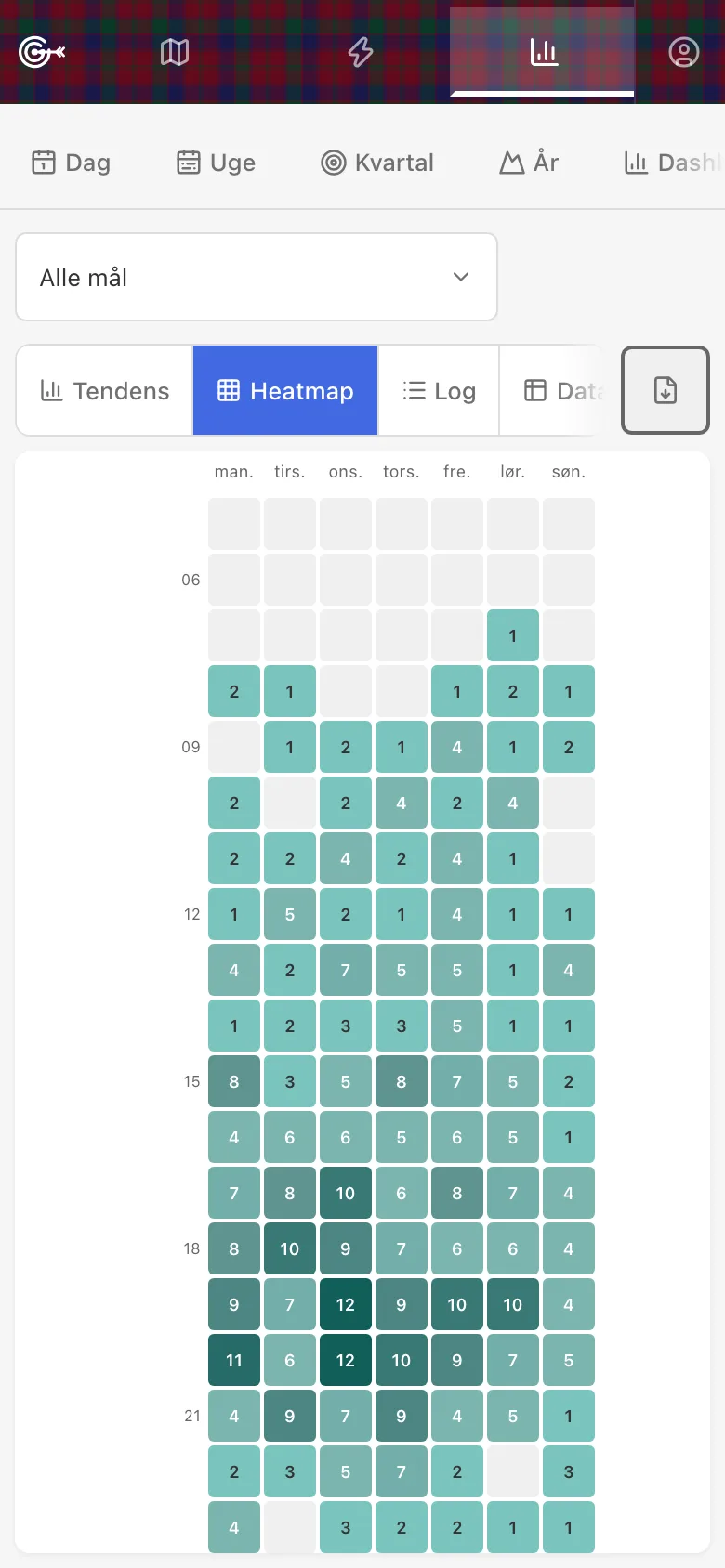Image resolution: width=725 pixels, height=1568 pixels.
Task: Select the Heatmap view button
Action: coord(285,390)
